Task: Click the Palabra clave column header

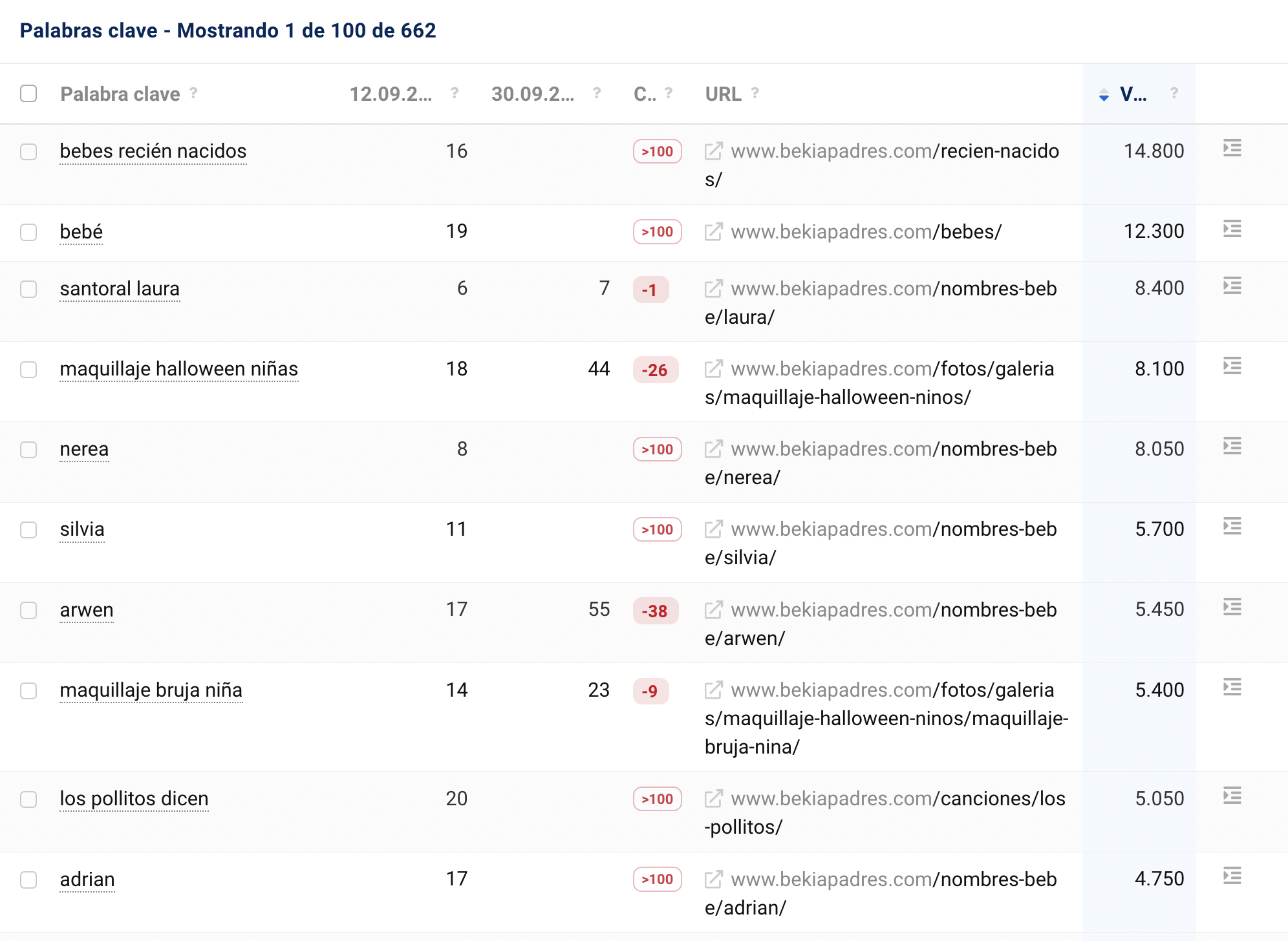Action: (120, 94)
